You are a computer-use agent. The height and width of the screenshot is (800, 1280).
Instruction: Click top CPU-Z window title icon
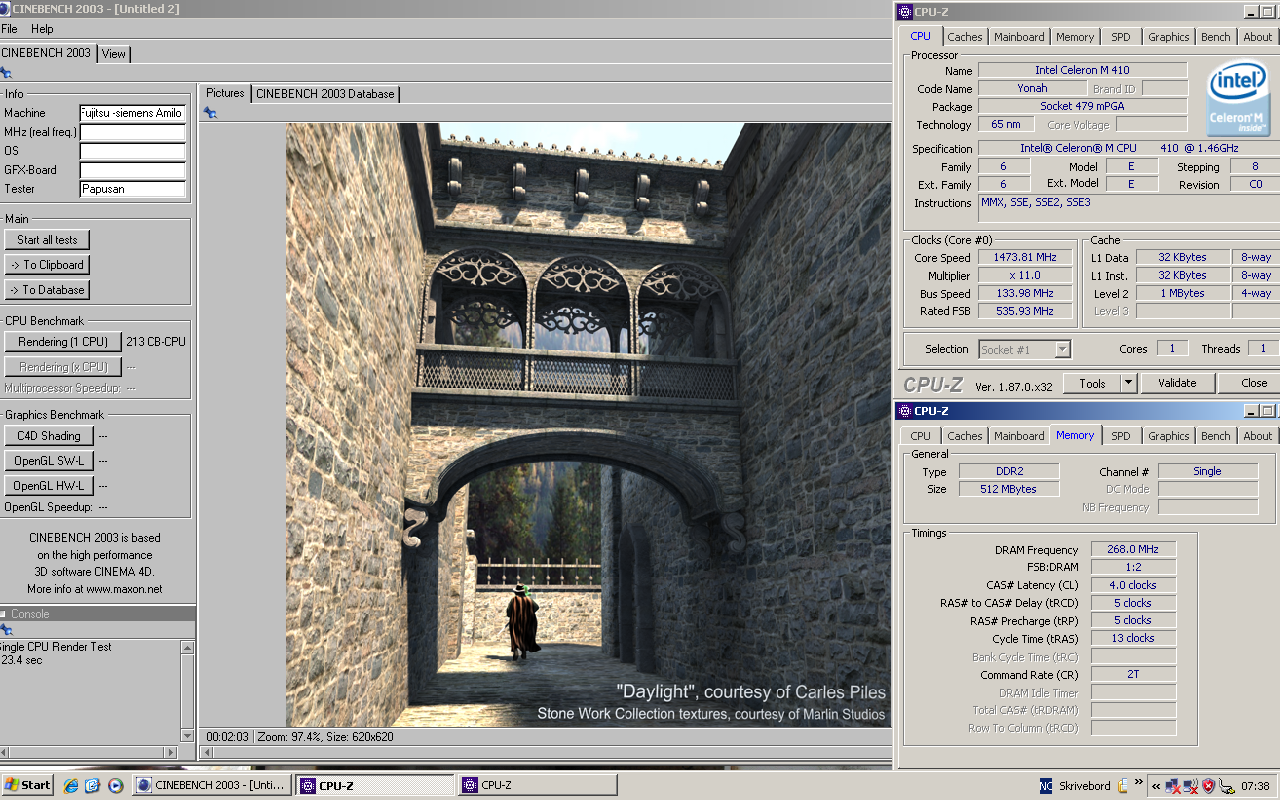[x=904, y=12]
